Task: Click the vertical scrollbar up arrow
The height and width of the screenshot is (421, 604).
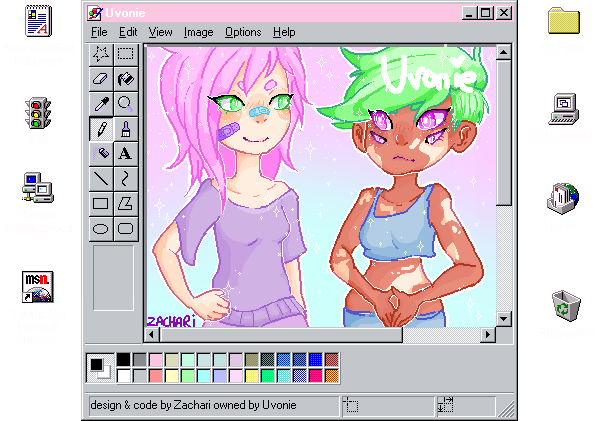Action: click(x=503, y=52)
